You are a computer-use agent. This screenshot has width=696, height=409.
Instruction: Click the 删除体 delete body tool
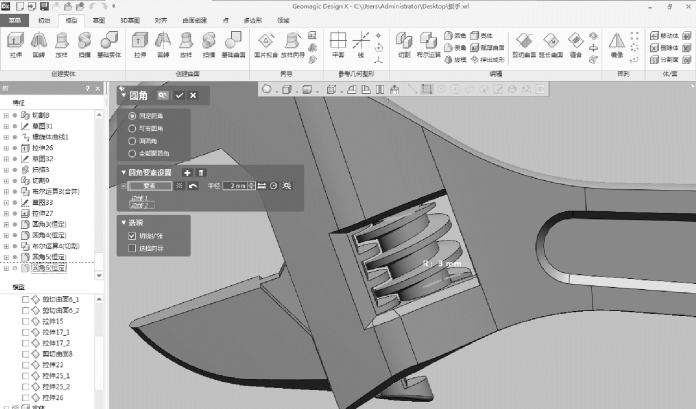[x=664, y=48]
